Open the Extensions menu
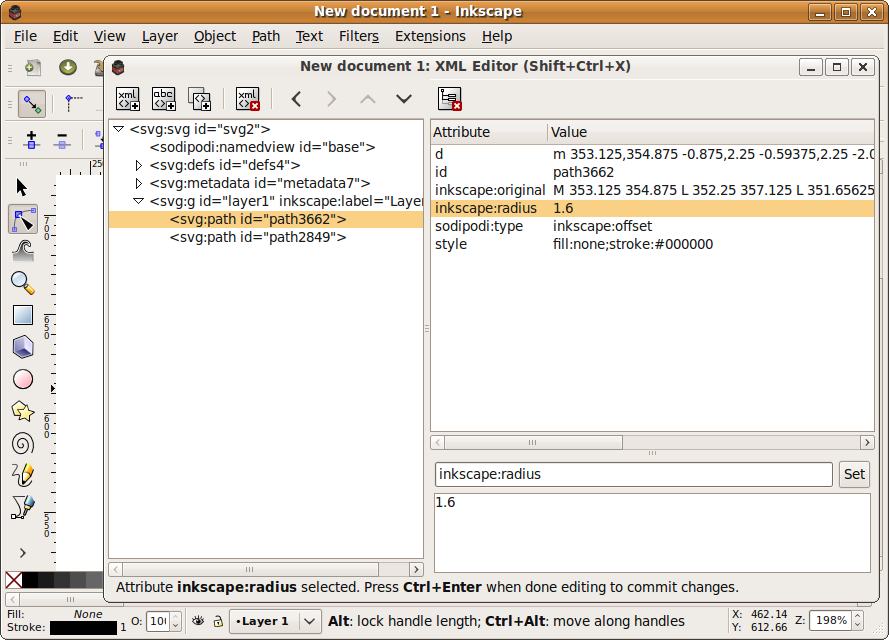Screen dimensions: 889x640 [430, 36]
